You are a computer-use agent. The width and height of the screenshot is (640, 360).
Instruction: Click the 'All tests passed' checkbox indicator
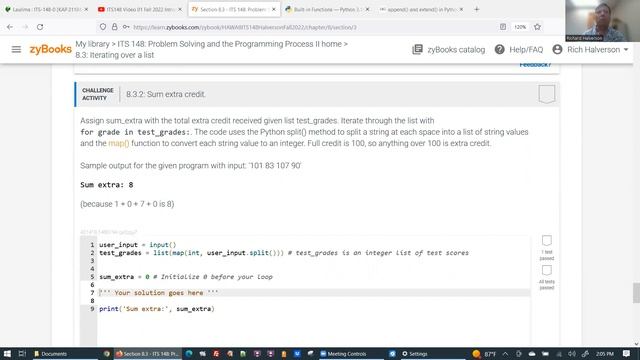click(547, 270)
